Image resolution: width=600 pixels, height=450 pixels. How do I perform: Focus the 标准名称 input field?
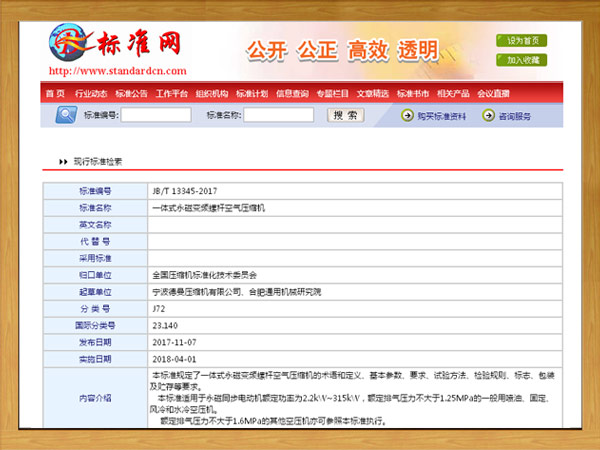pyautogui.click(x=279, y=115)
